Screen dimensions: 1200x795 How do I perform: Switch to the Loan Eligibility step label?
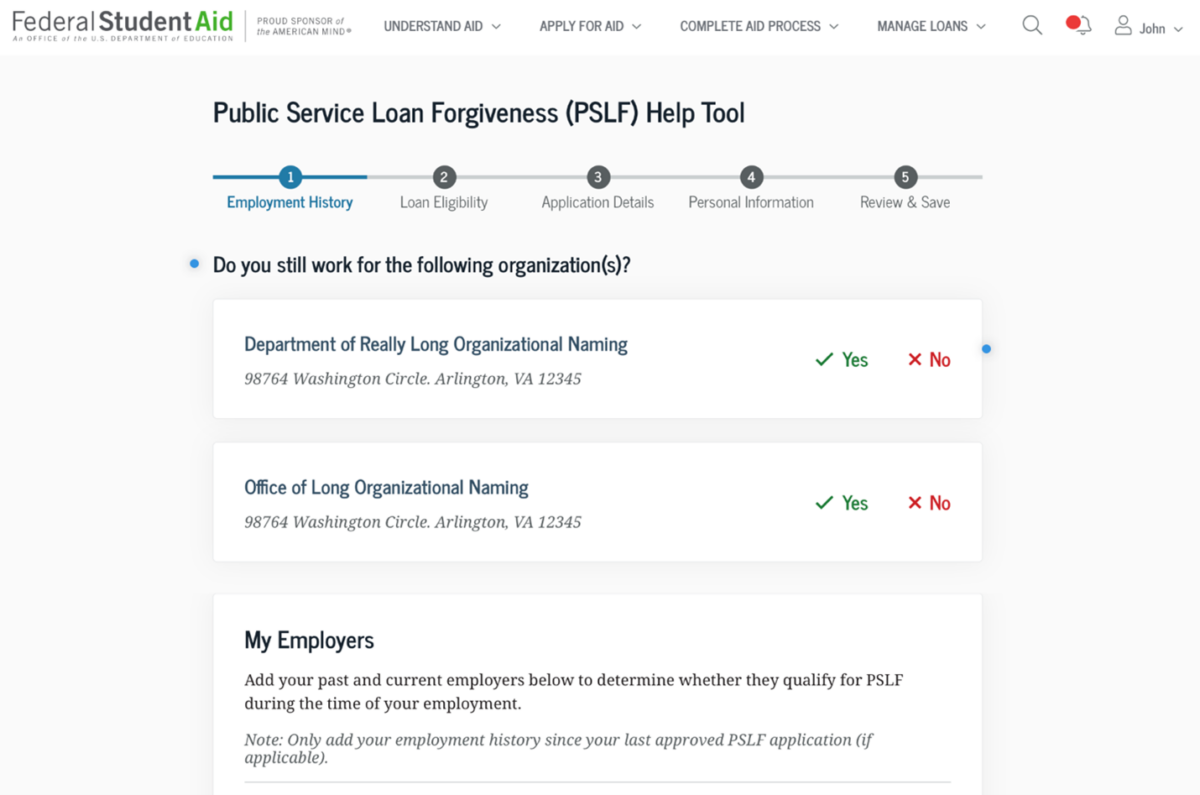coord(444,203)
